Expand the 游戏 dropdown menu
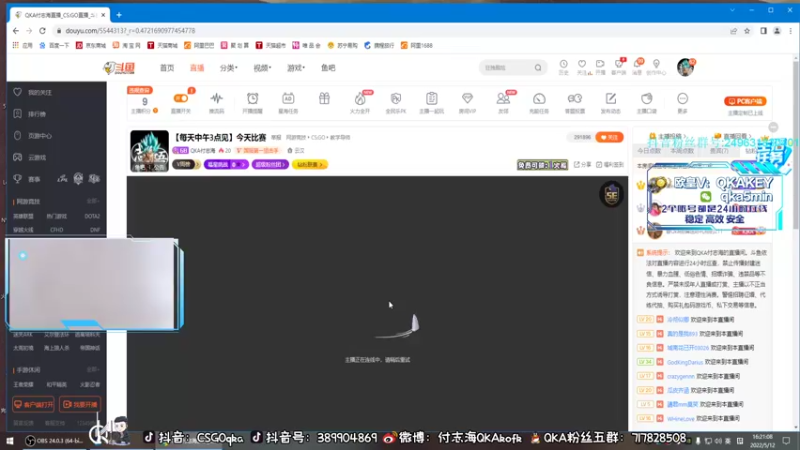 296,68
